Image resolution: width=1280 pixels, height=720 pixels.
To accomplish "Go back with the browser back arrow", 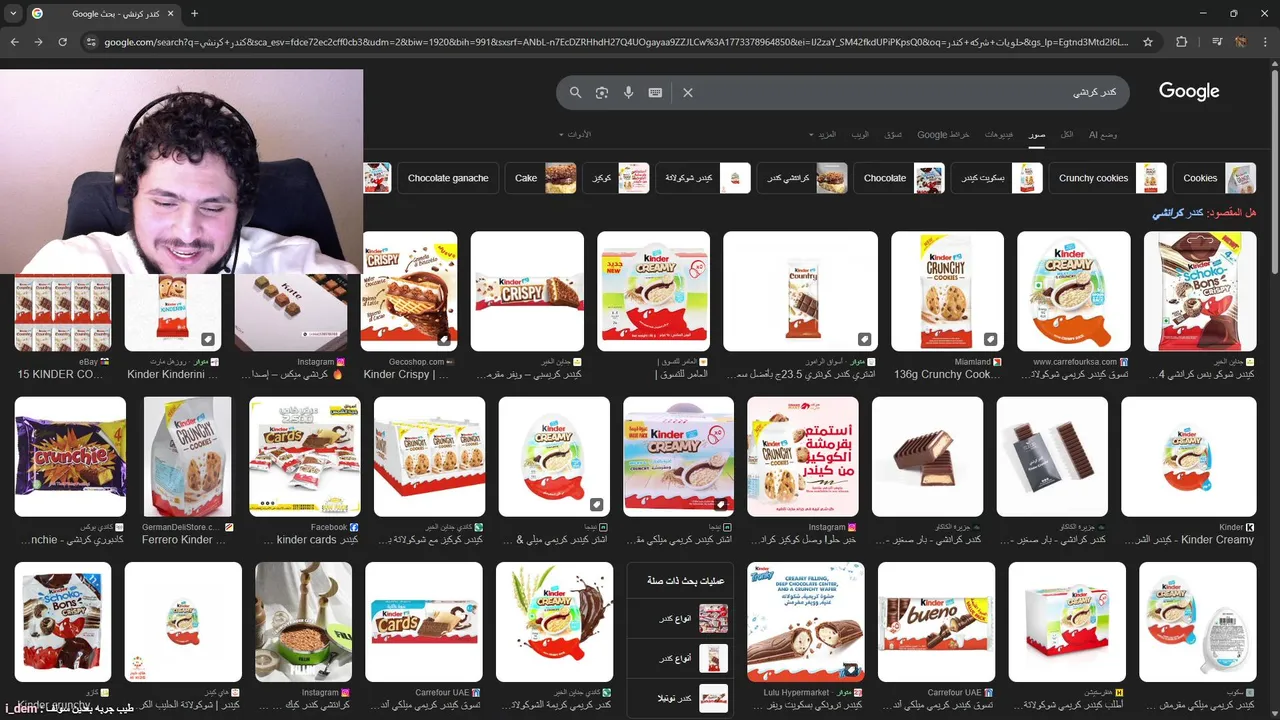I will coord(14,42).
